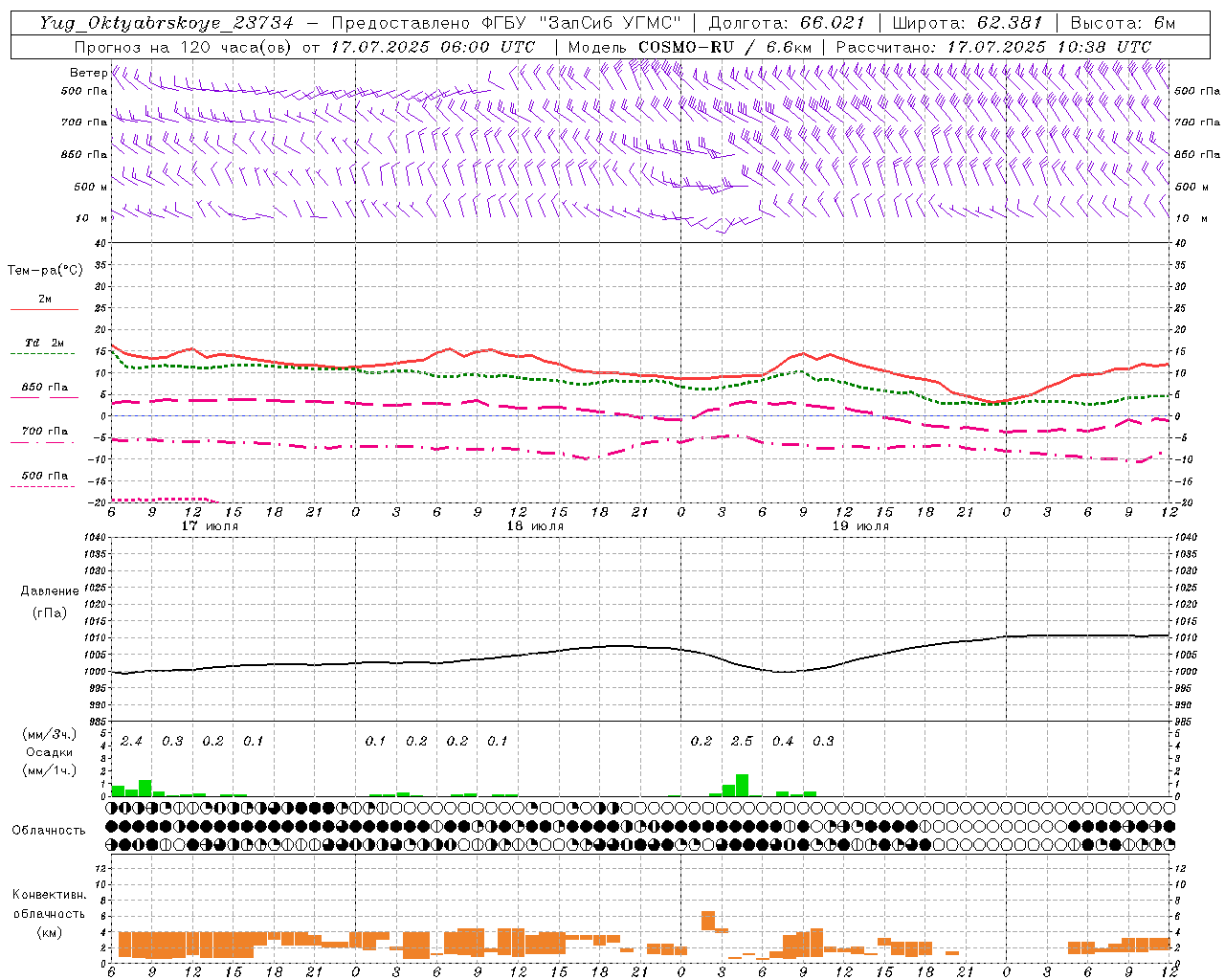Image resolution: width=1225 pixels, height=980 pixels.
Task: Click the Осадки precipitation label
Action: (50, 752)
